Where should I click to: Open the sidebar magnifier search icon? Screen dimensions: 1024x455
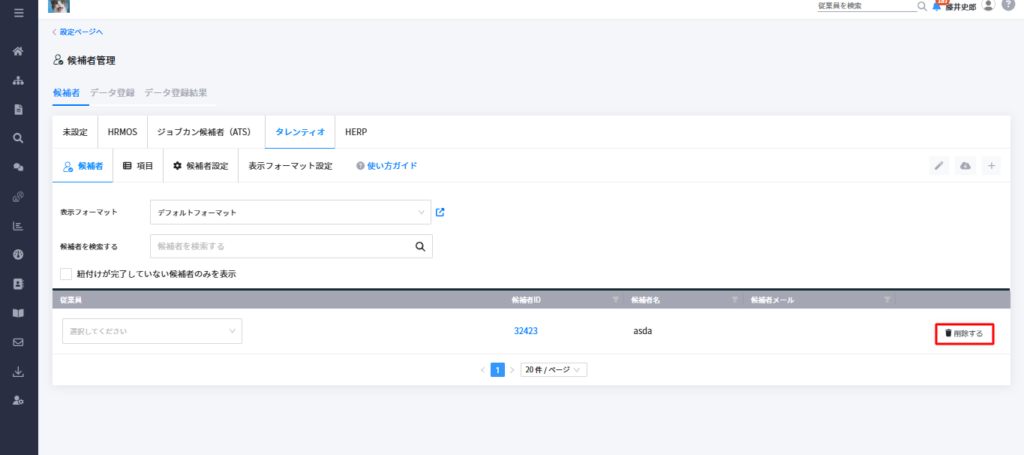click(19, 138)
